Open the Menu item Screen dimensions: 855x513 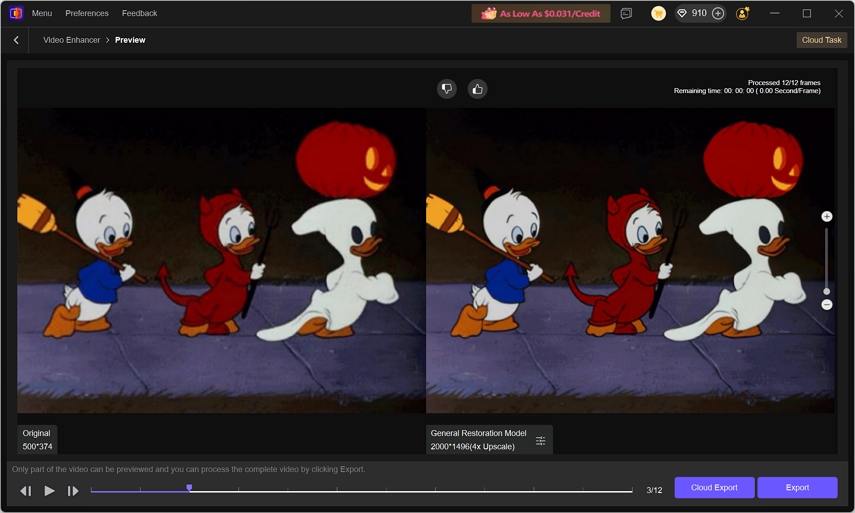(x=42, y=13)
